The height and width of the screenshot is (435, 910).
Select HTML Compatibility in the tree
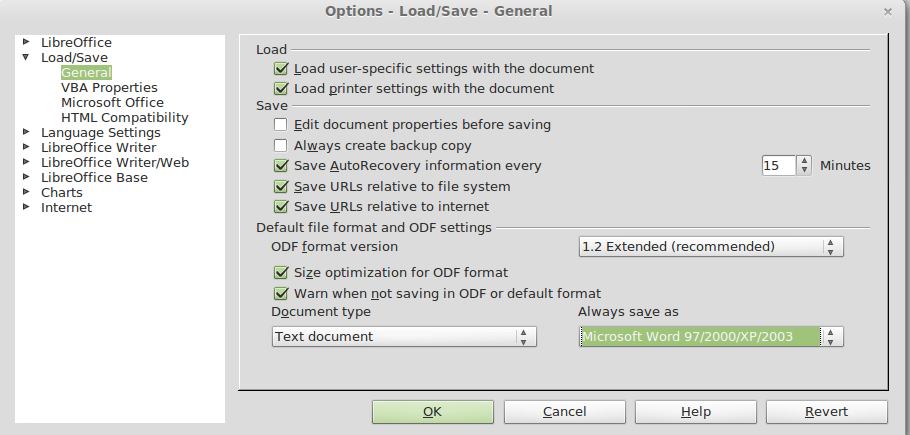coord(124,118)
